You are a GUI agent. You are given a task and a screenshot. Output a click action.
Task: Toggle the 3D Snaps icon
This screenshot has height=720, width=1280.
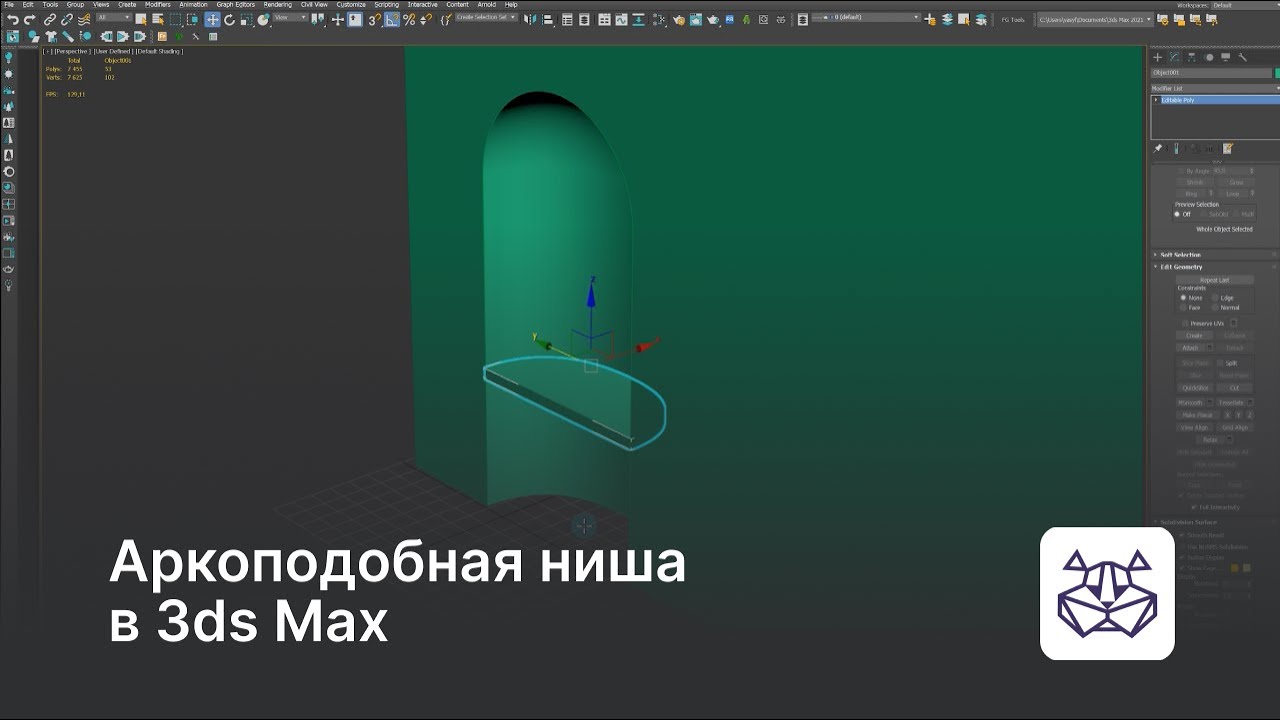tap(373, 19)
